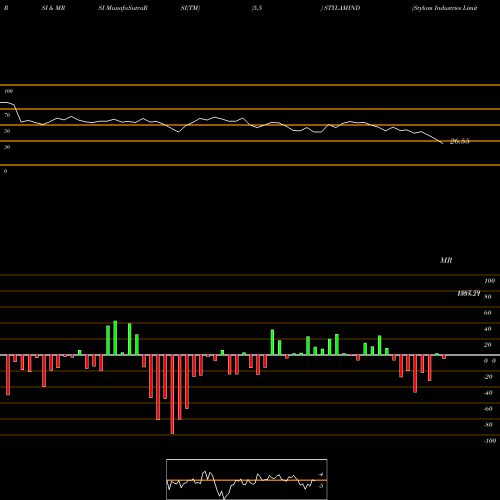This screenshot has height=500, width=500.
Task: Select the MR axis label 40
Action: [488, 329]
